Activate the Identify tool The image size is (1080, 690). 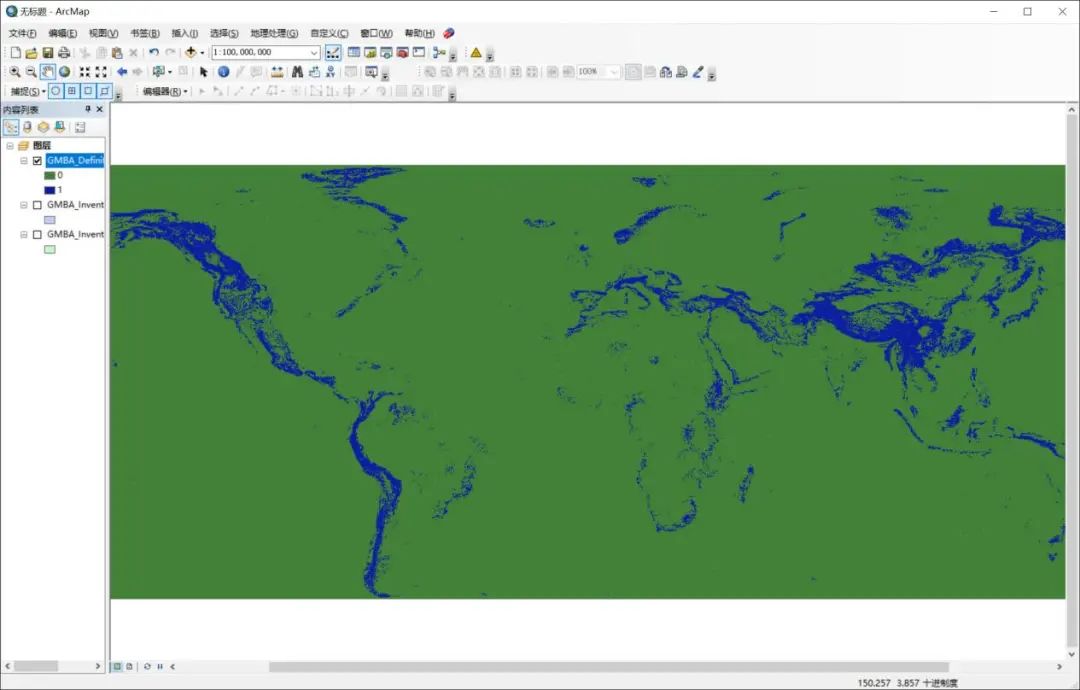224,72
